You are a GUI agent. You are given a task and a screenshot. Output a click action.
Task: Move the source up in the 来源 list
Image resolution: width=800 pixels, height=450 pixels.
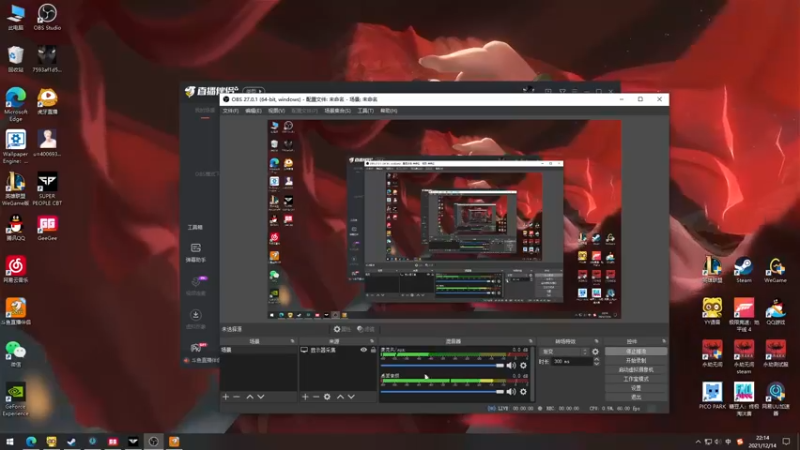click(340, 396)
